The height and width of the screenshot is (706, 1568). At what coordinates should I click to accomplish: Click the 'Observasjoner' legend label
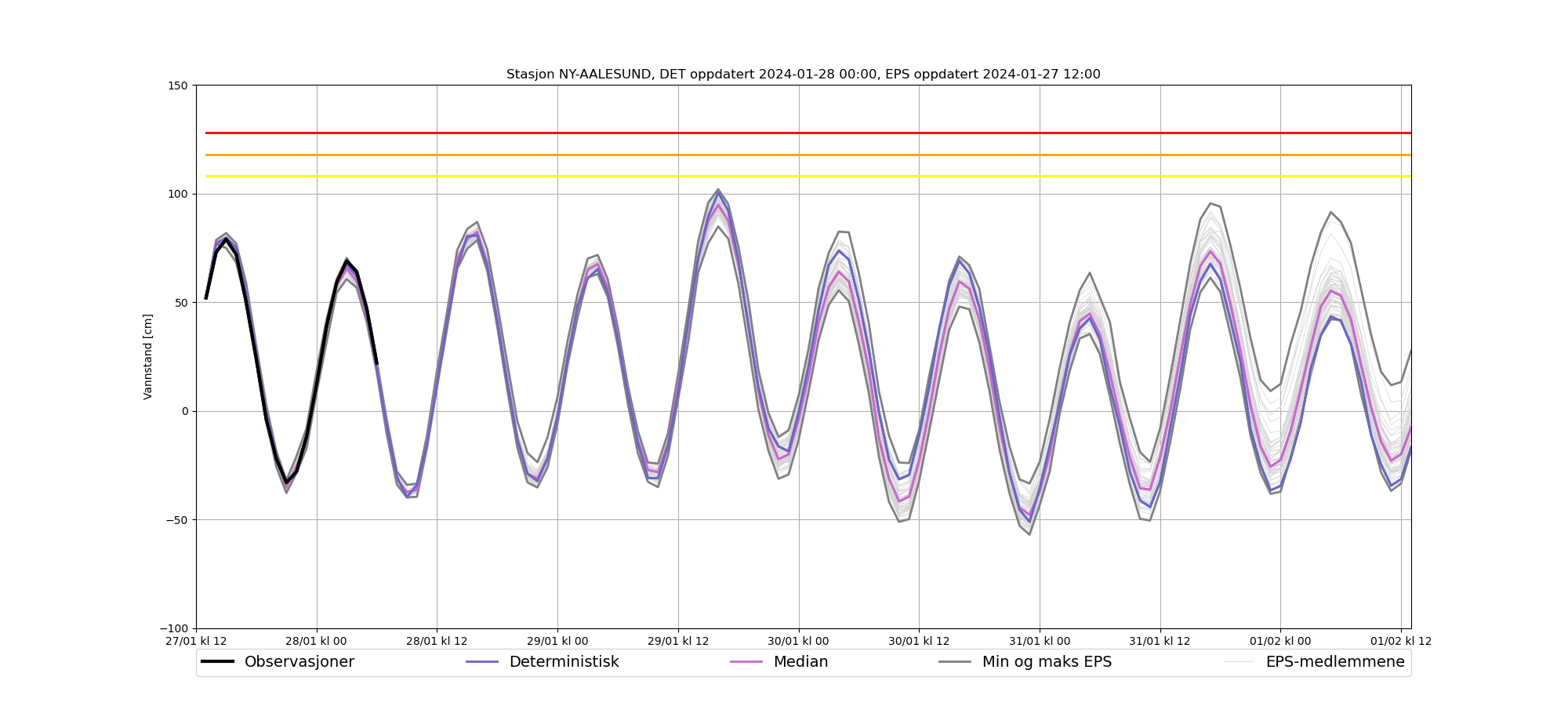(x=299, y=662)
